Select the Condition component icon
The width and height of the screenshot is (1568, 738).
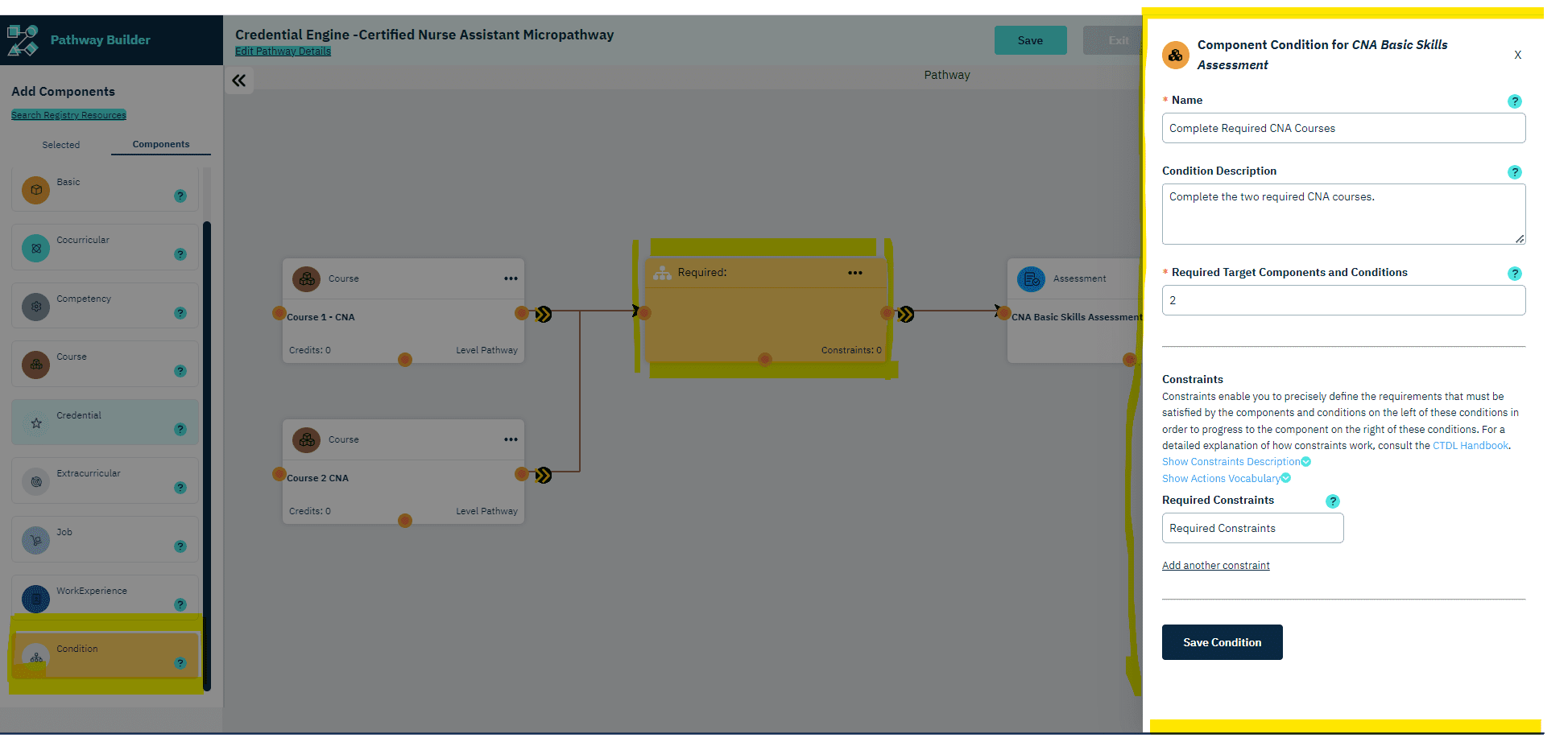pos(35,656)
